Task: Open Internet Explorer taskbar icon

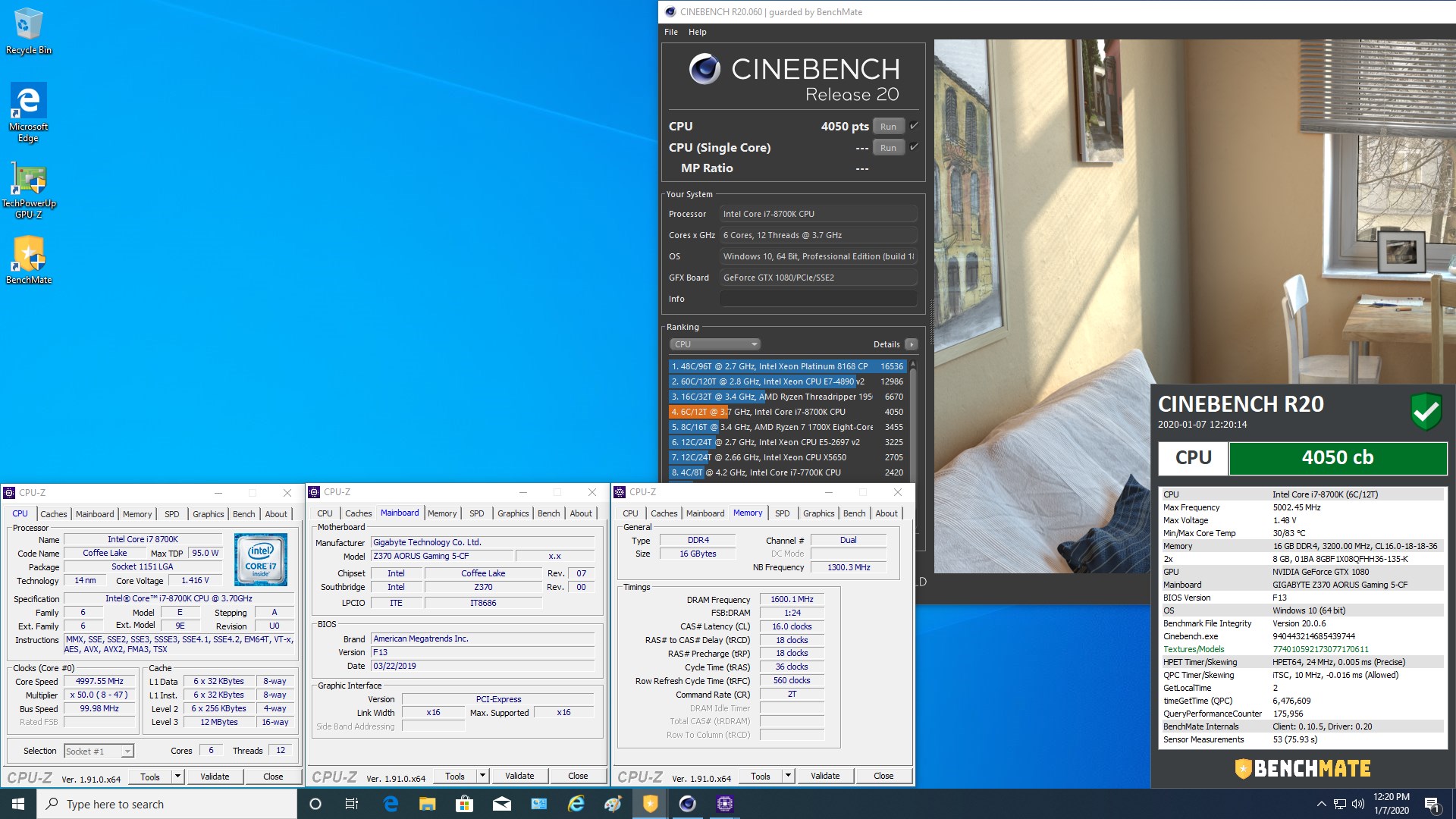Action: (576, 804)
